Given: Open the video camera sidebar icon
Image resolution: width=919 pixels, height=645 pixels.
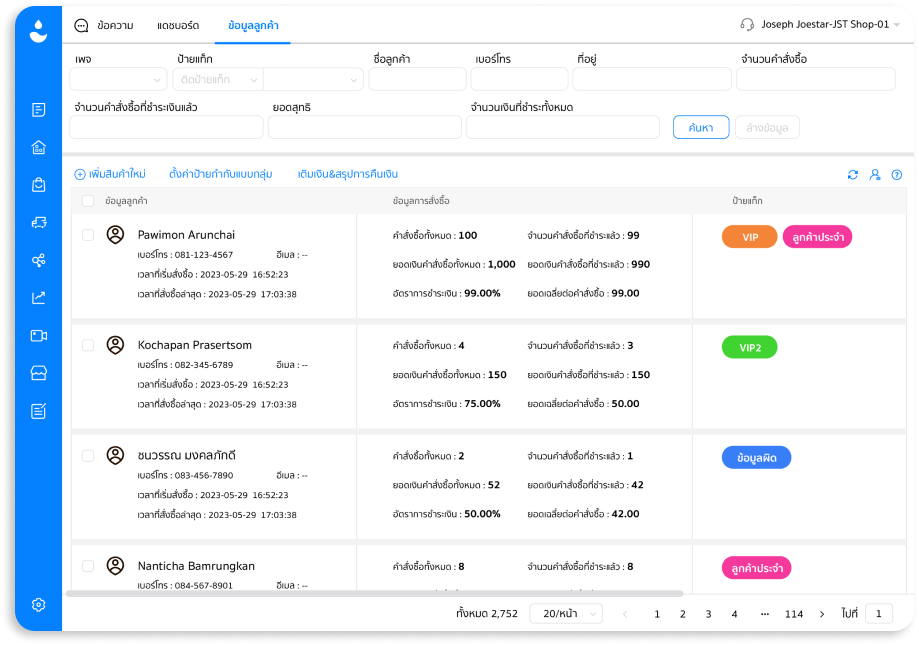Looking at the screenshot, I should click(x=39, y=336).
